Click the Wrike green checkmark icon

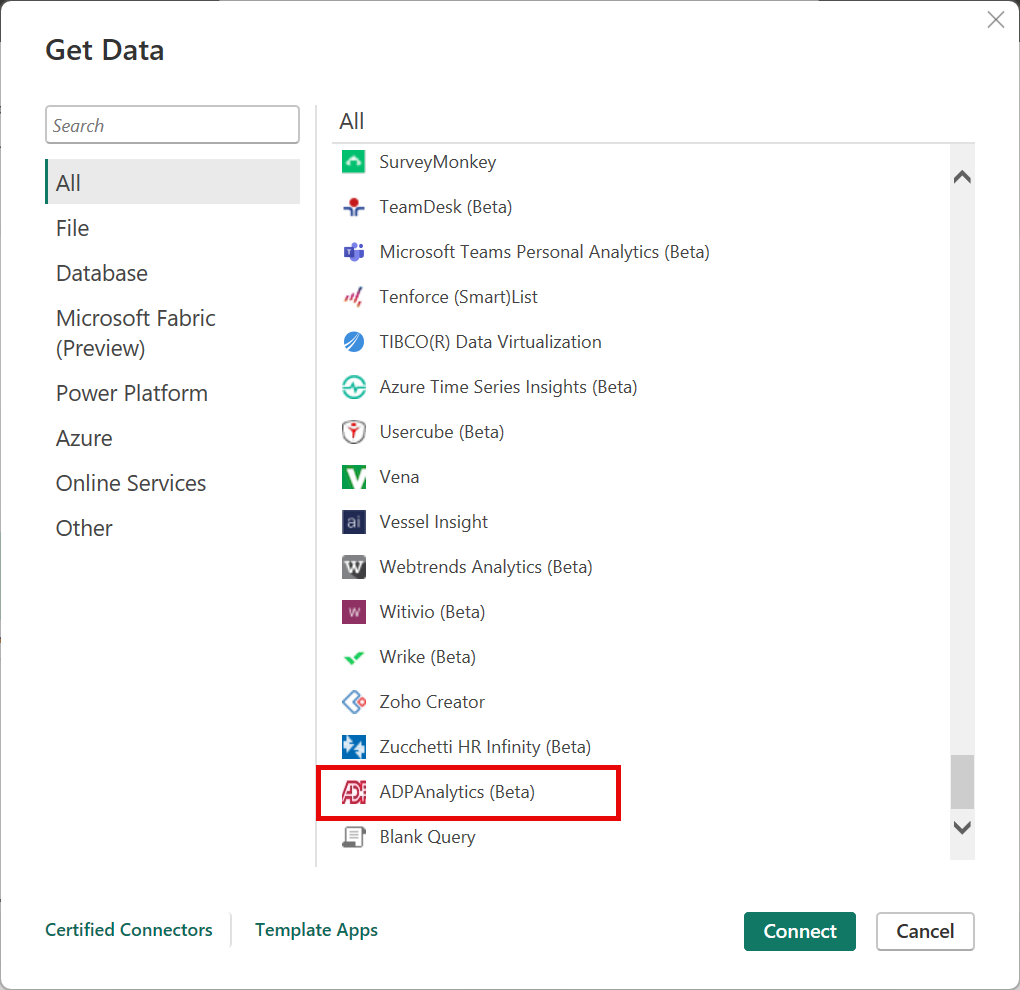pos(353,657)
